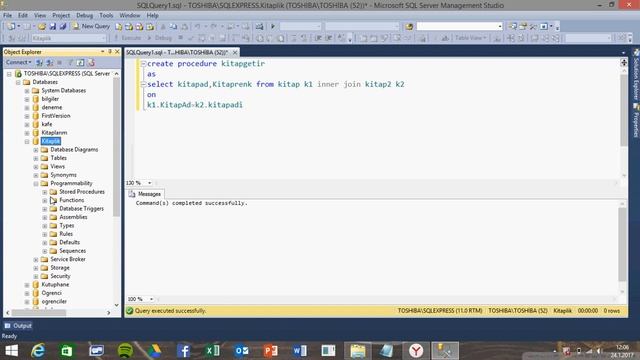This screenshot has height=360, width=640.
Task: Select the Kutuphane database
Action: tap(55, 284)
